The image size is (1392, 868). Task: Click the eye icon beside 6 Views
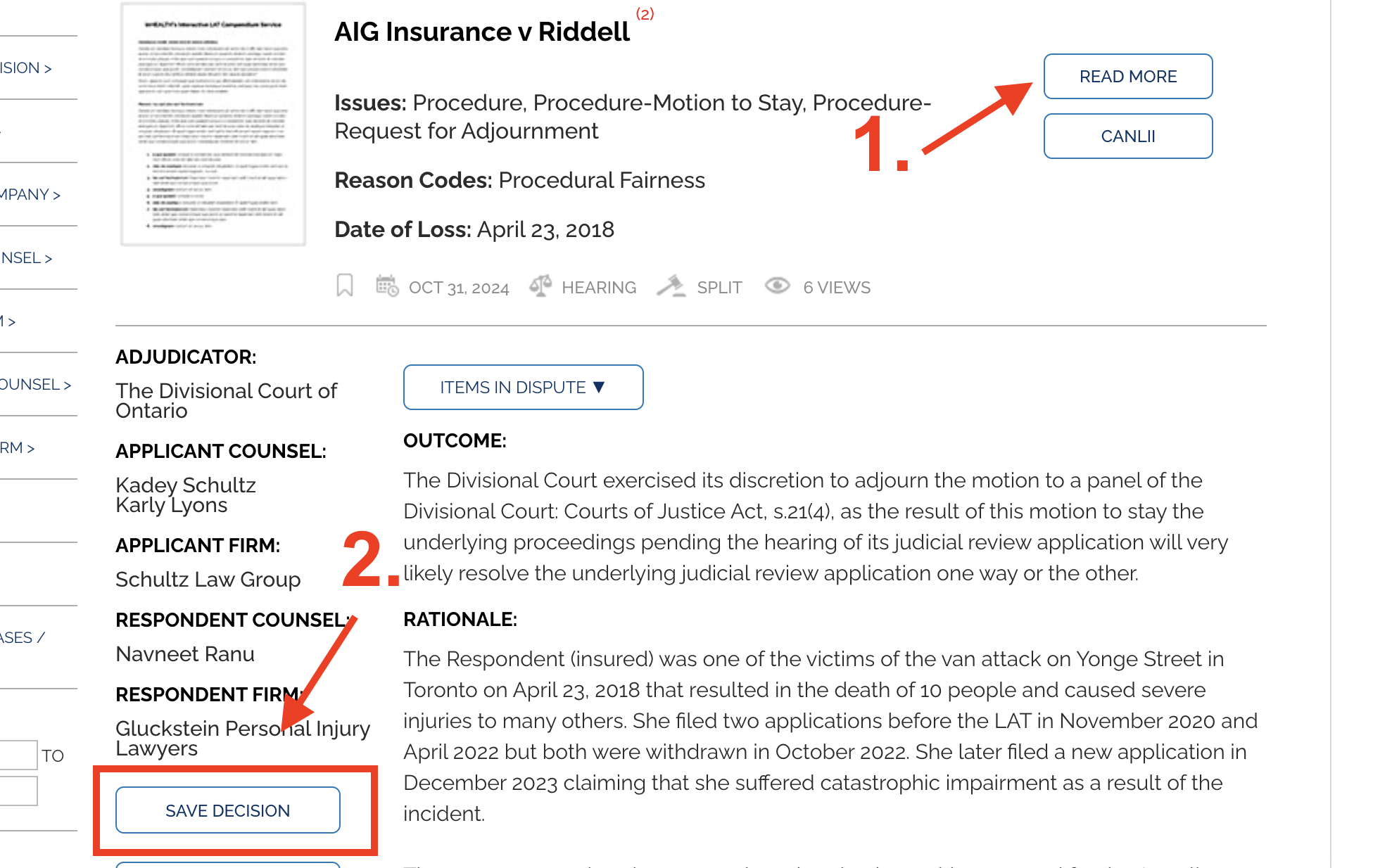coord(778,286)
